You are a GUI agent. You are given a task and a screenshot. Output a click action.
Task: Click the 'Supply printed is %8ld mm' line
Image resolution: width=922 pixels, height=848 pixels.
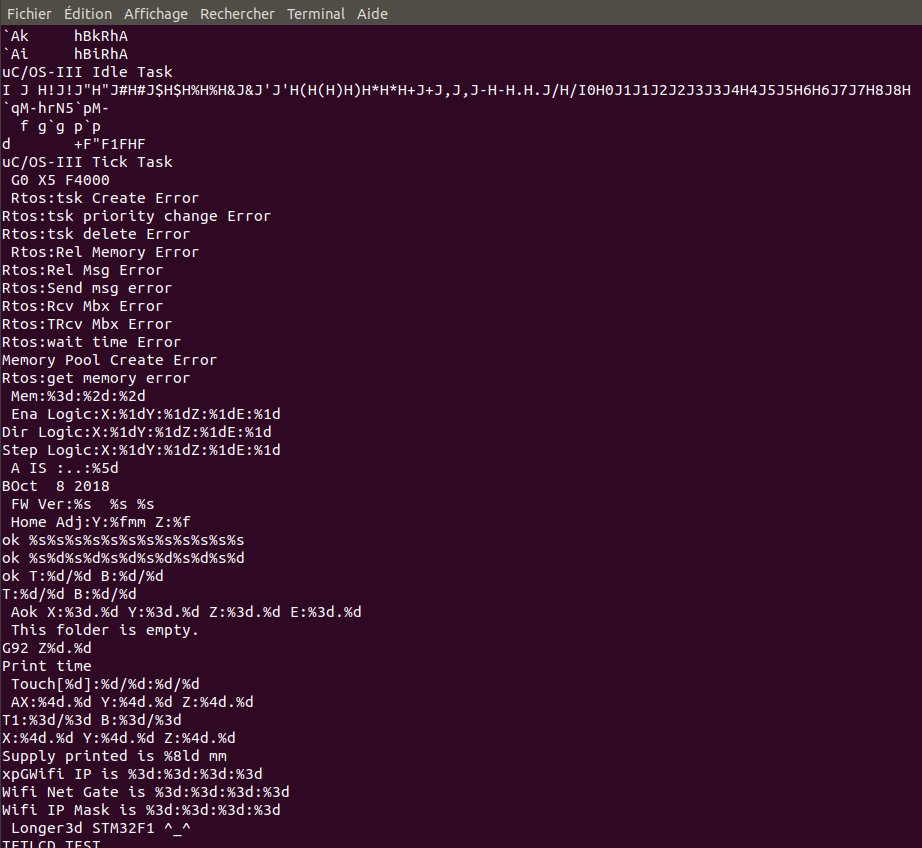[115, 756]
